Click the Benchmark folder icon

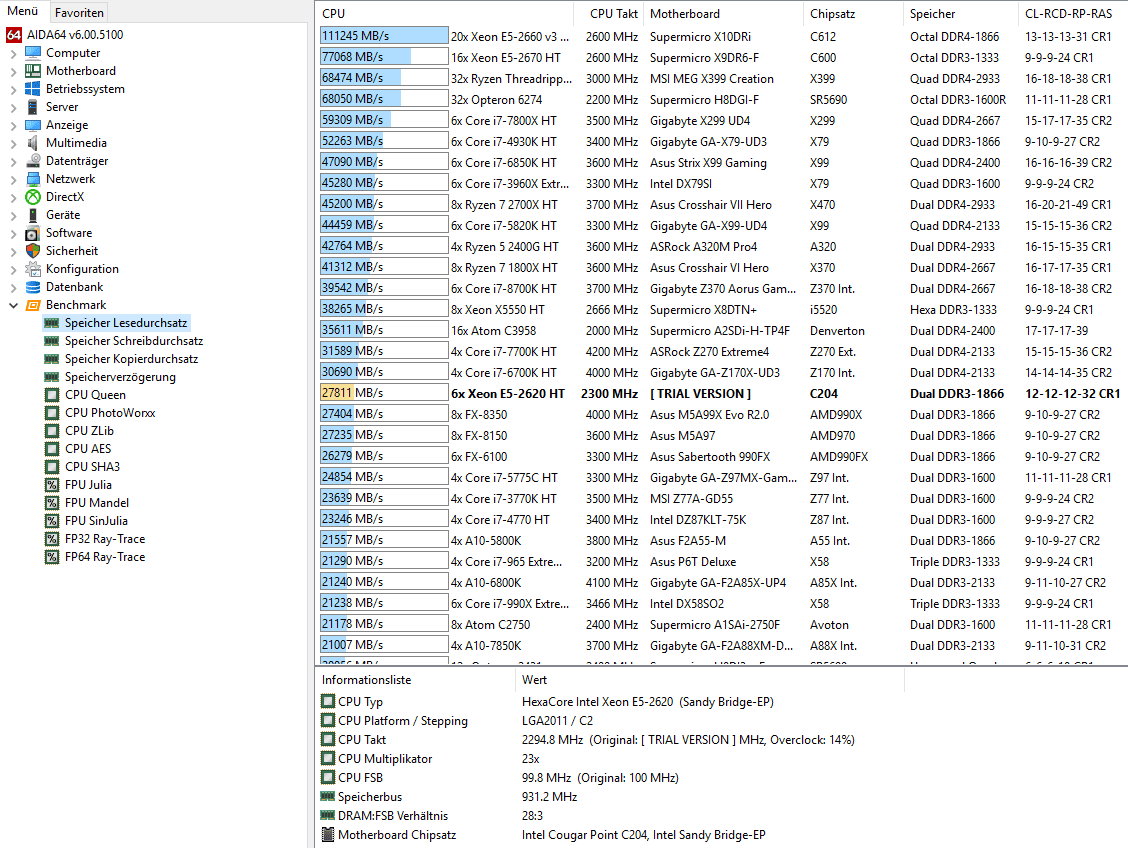[x=33, y=305]
